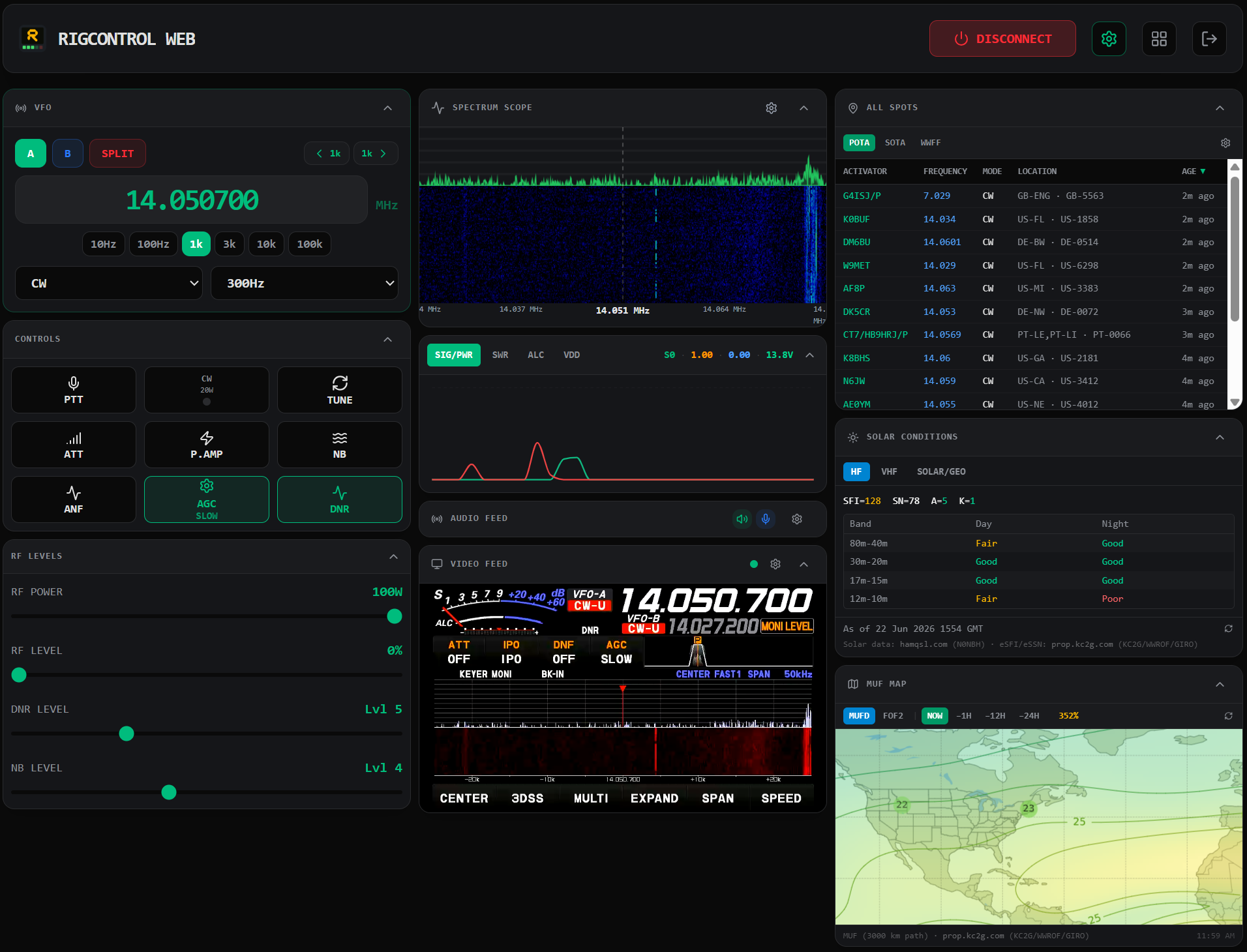This screenshot has height=952, width=1247.
Task: Collapse the Video Feed panel
Action: point(804,564)
